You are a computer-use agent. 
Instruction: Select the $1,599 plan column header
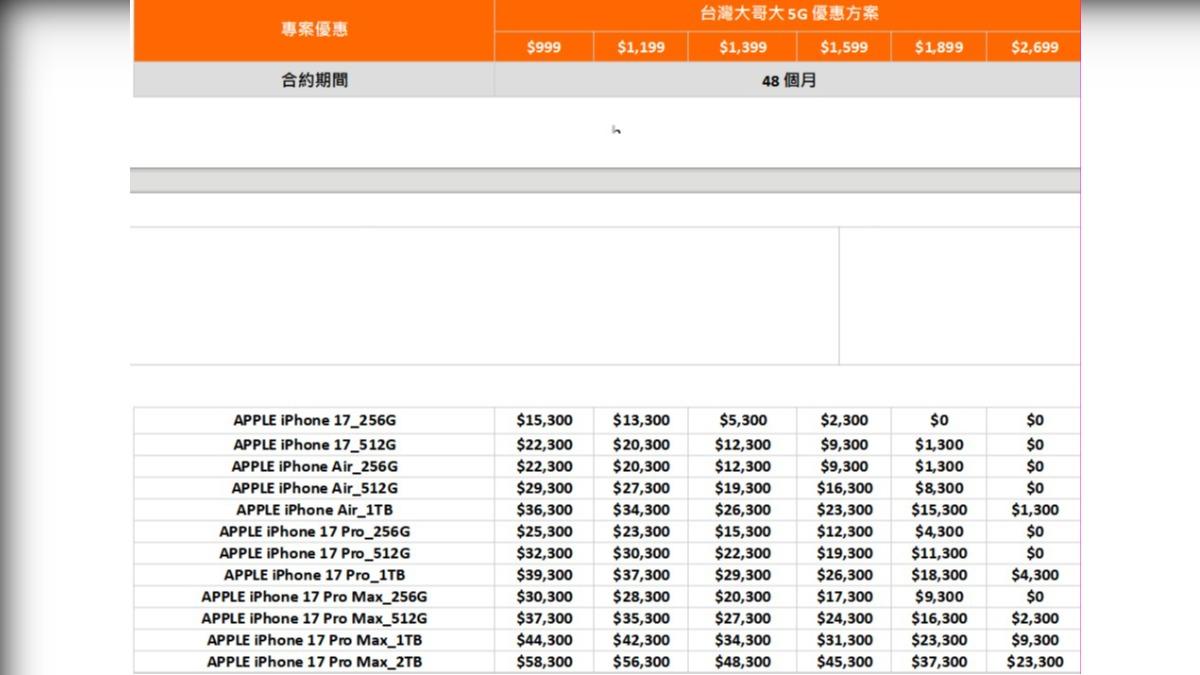844,47
